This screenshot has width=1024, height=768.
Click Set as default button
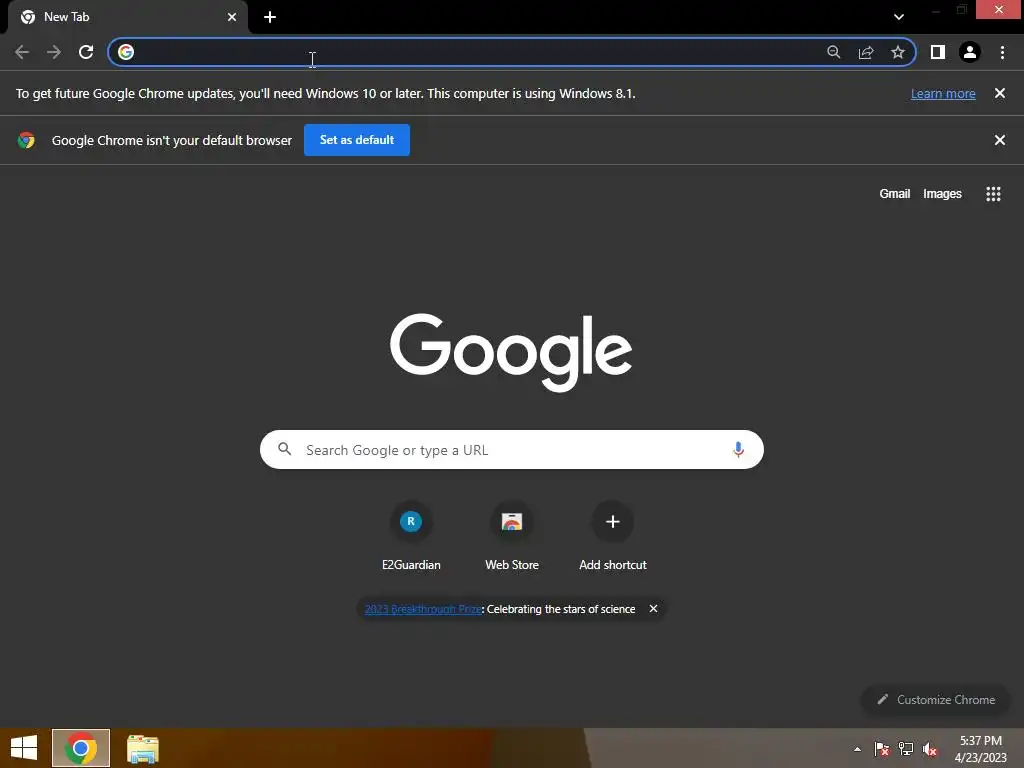click(x=357, y=140)
